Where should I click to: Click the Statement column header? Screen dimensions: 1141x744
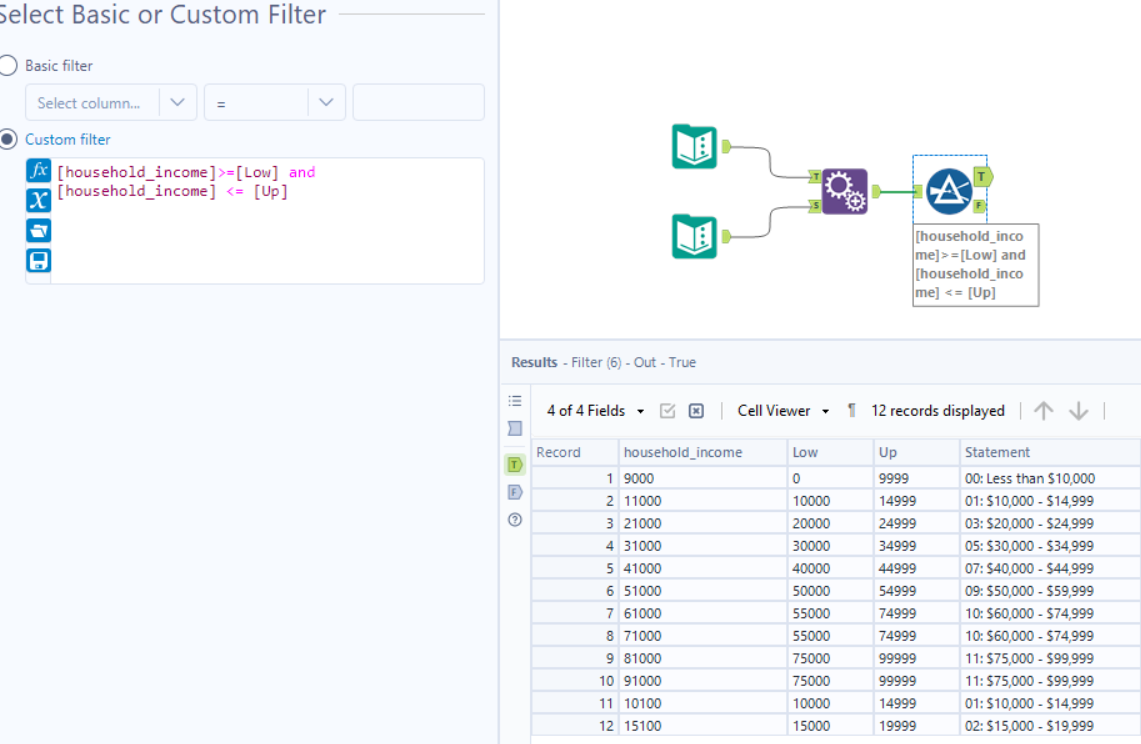pyautogui.click(x=997, y=452)
